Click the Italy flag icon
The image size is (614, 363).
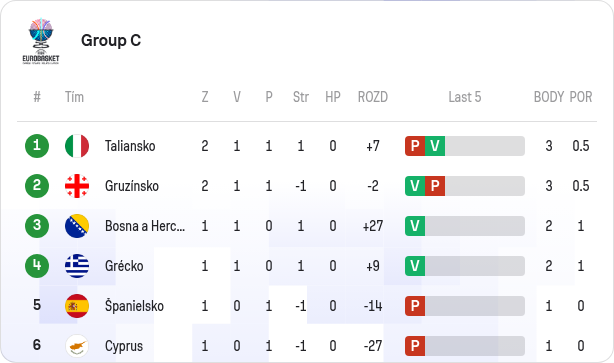pos(77,146)
